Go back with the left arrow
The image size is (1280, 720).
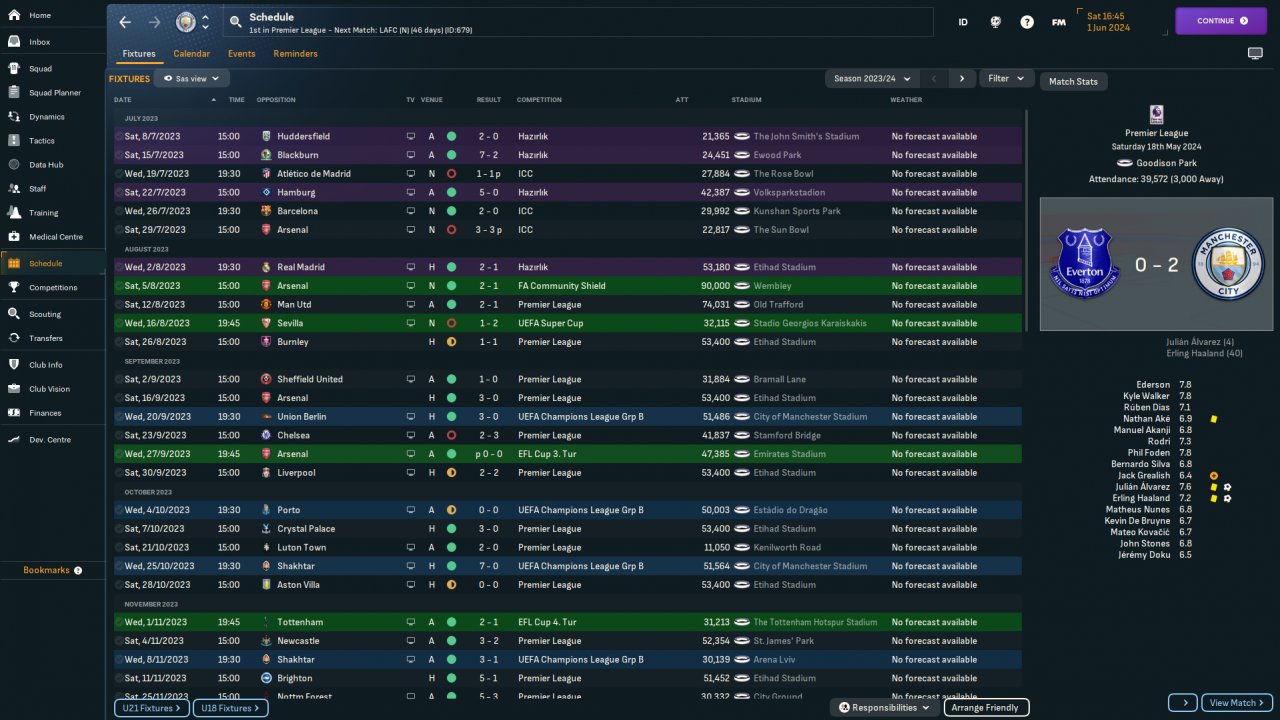pos(125,22)
